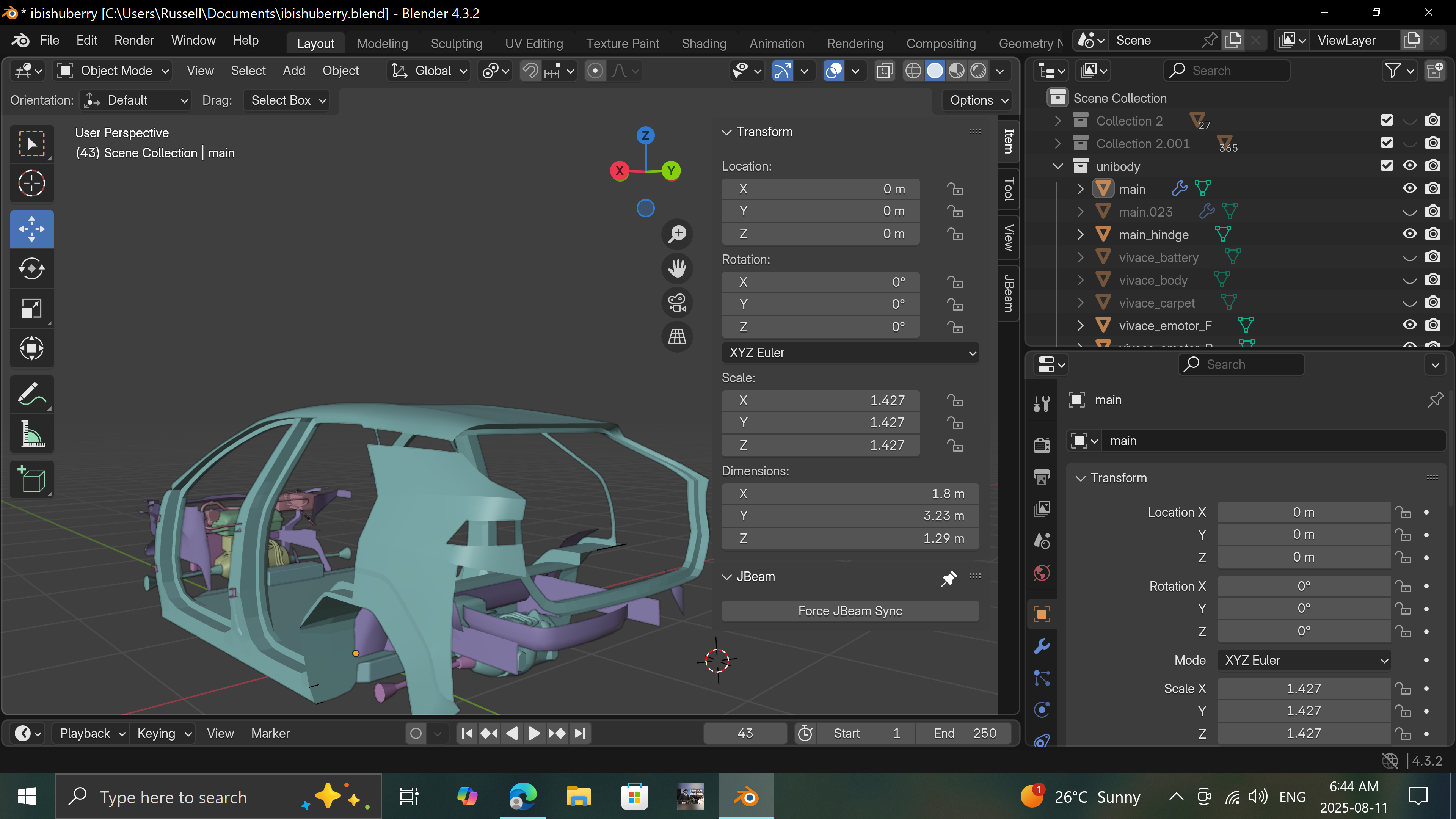Collapse the unibody collection

pyautogui.click(x=1057, y=166)
